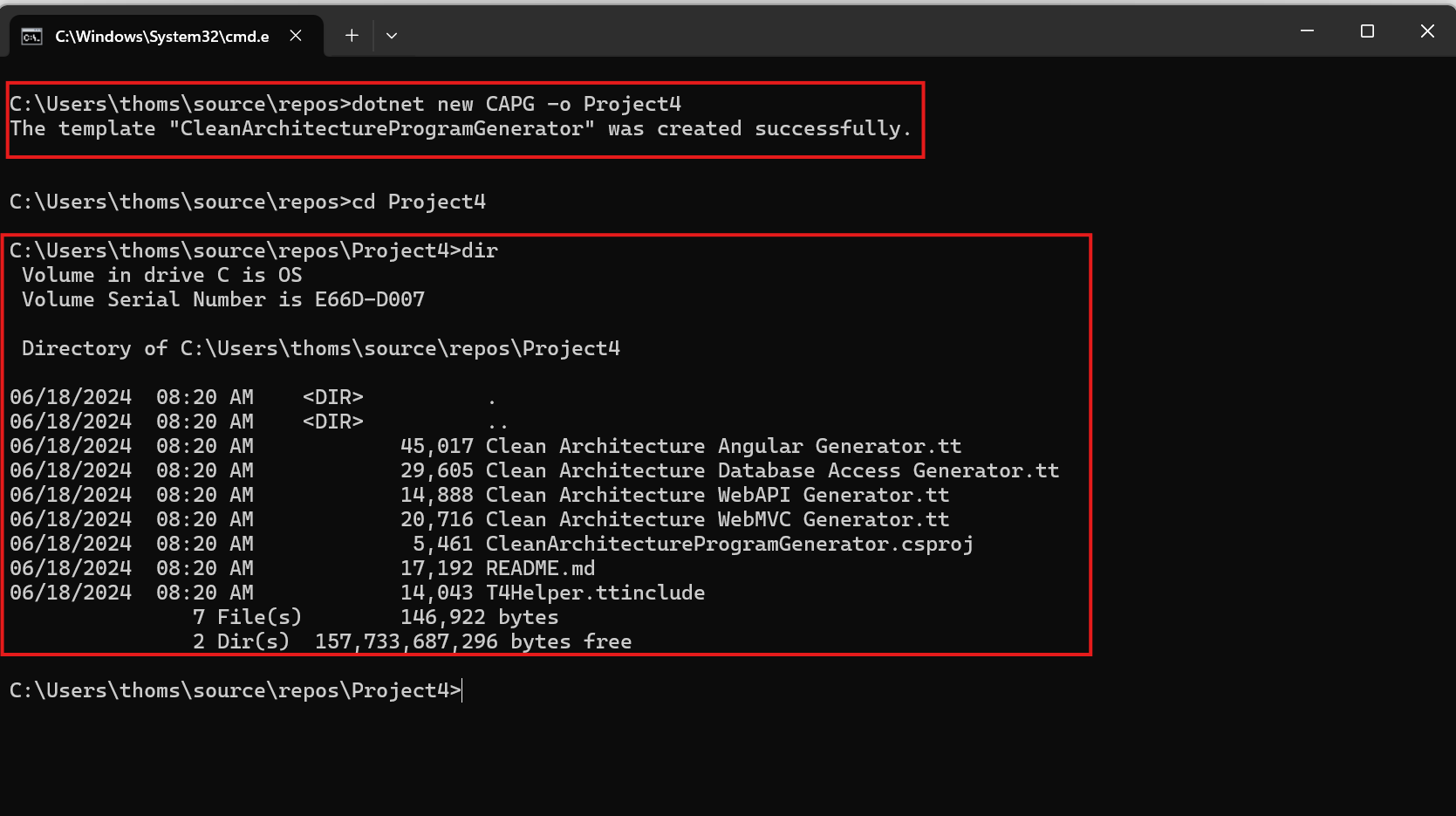The image size is (1456, 816).
Task: Click the Angular Generator.tt file line
Action: coord(486,446)
